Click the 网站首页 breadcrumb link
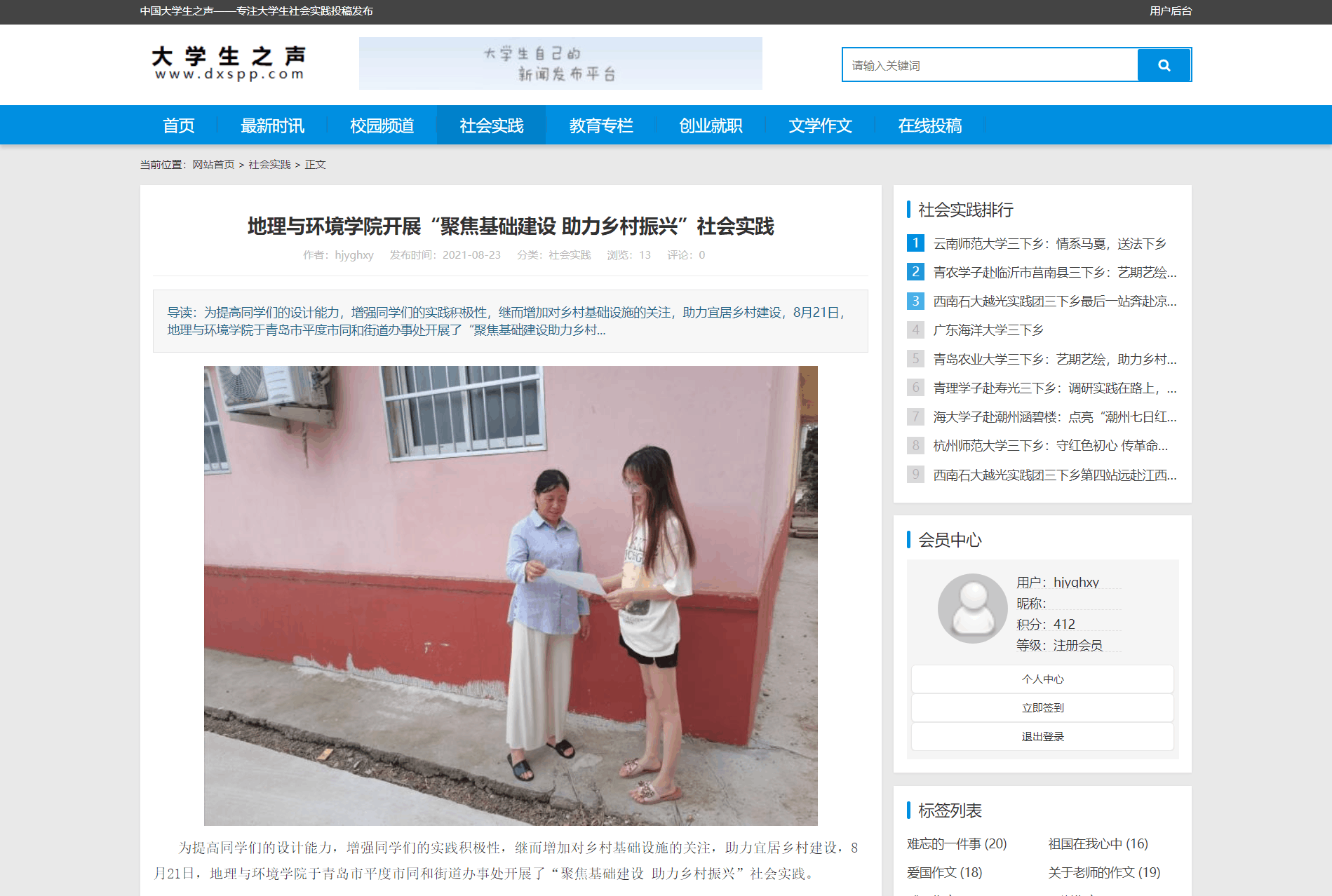 point(213,164)
